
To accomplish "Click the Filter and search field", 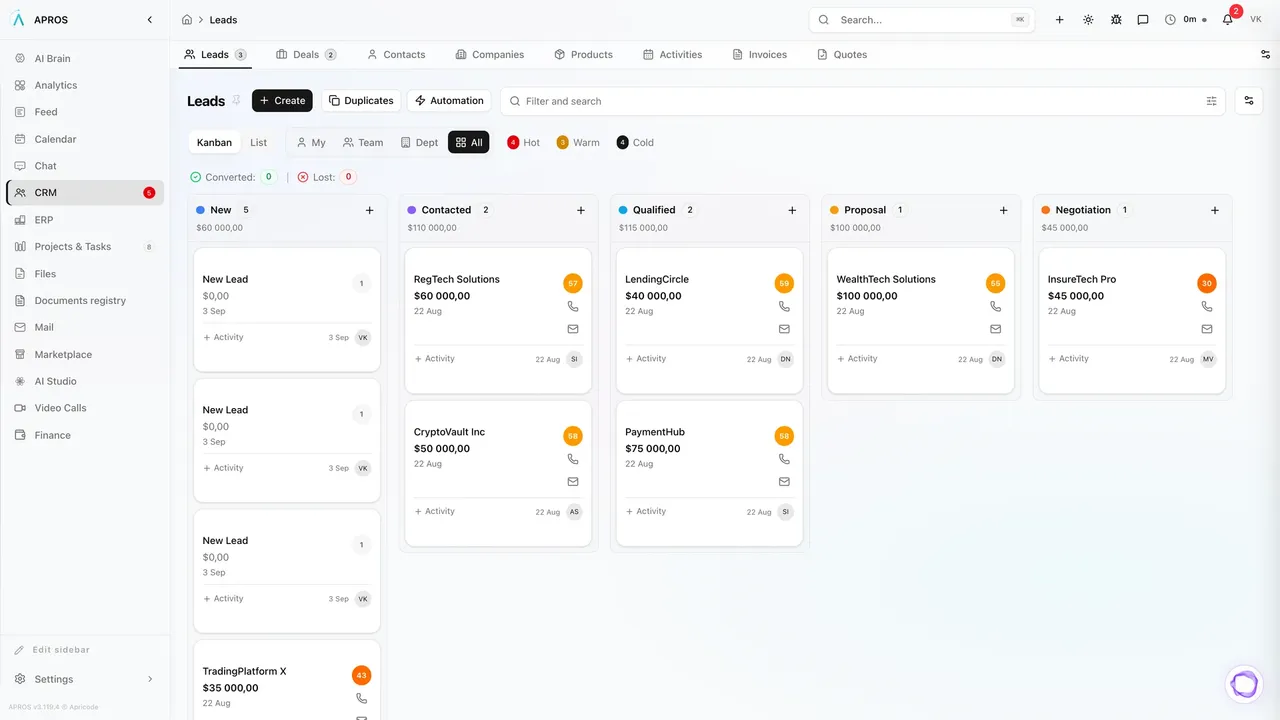I will (x=862, y=101).
